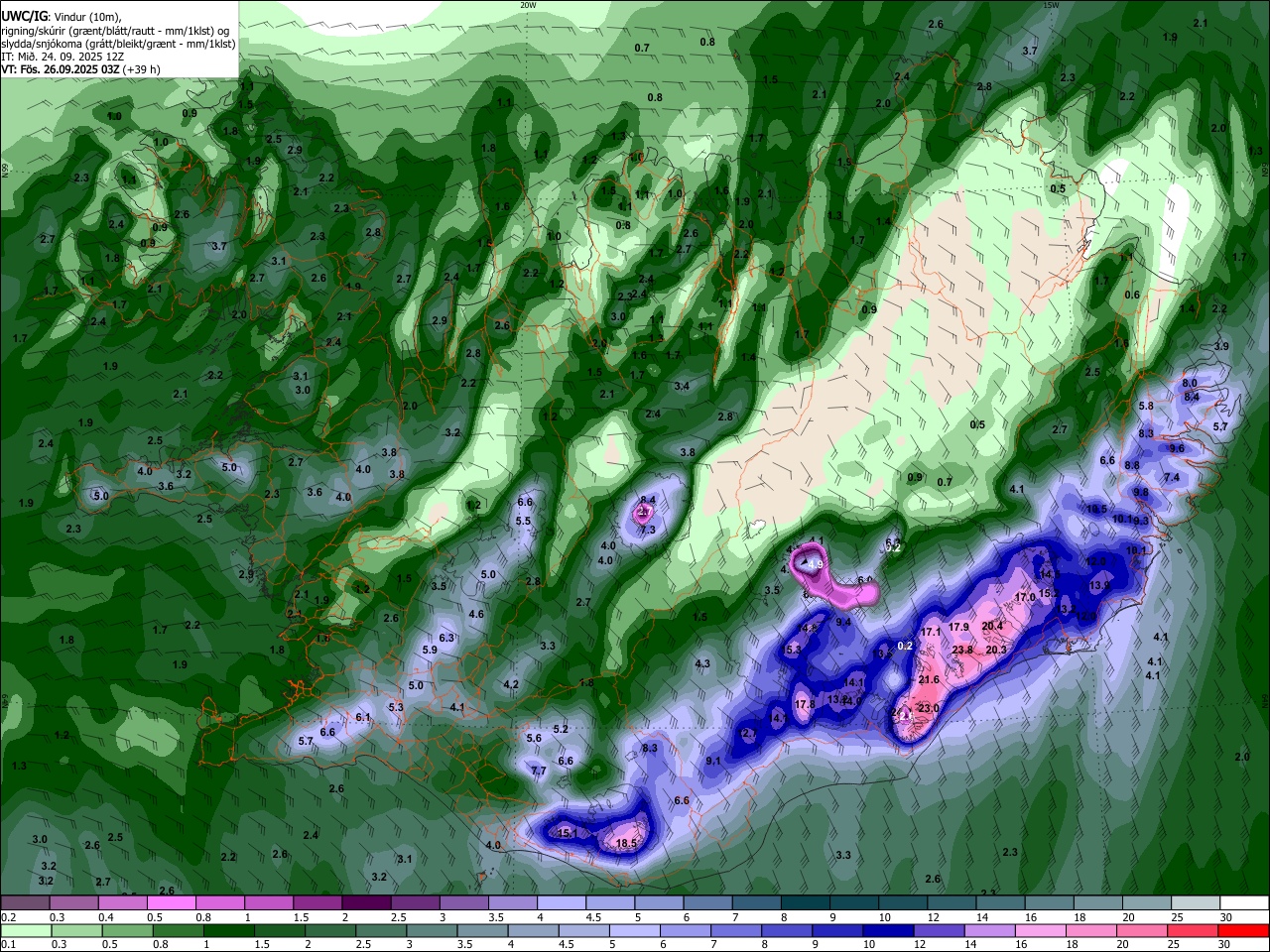Select the 17.0 value on the map
The width and height of the screenshot is (1270, 952).
click(x=1025, y=598)
